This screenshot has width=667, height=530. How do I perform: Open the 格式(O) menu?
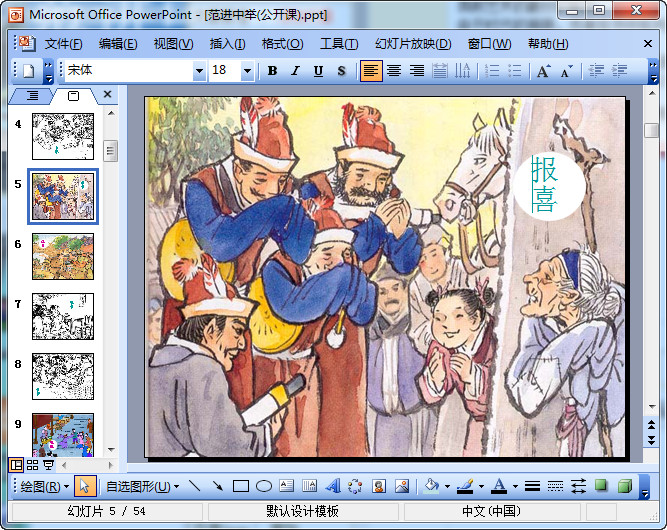282,44
